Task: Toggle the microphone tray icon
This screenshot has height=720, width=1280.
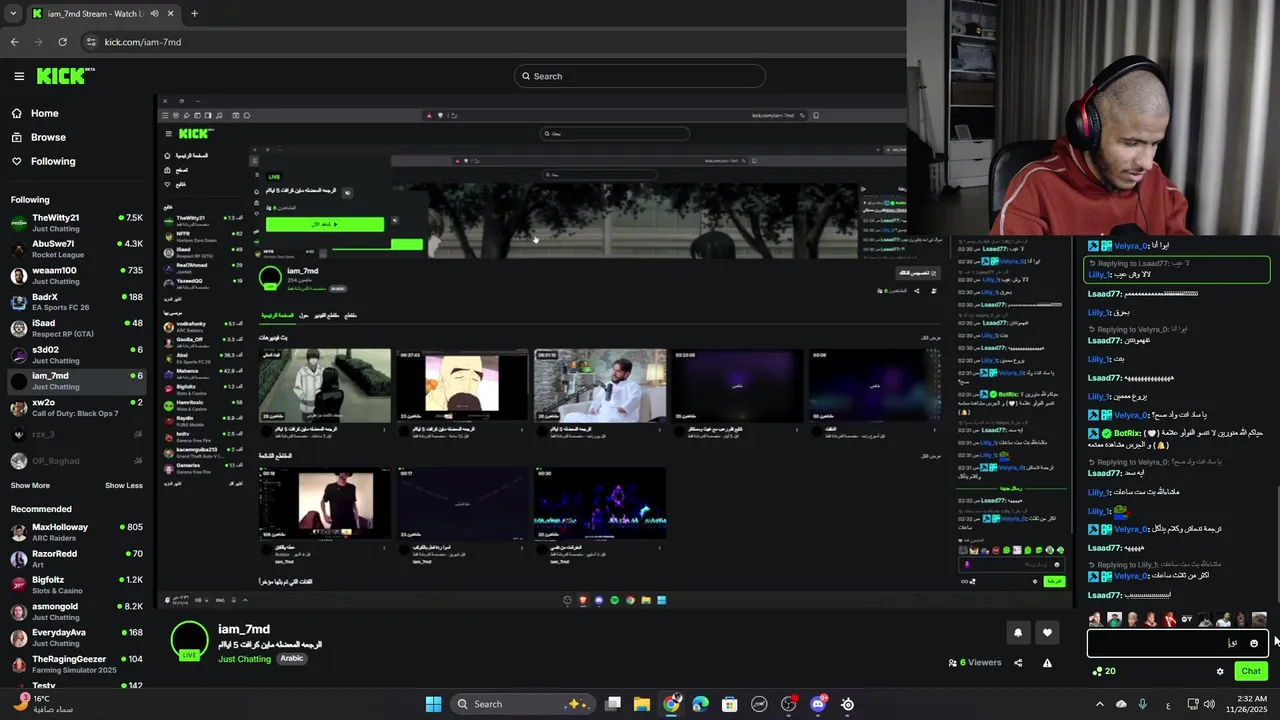Action: pos(1143,704)
